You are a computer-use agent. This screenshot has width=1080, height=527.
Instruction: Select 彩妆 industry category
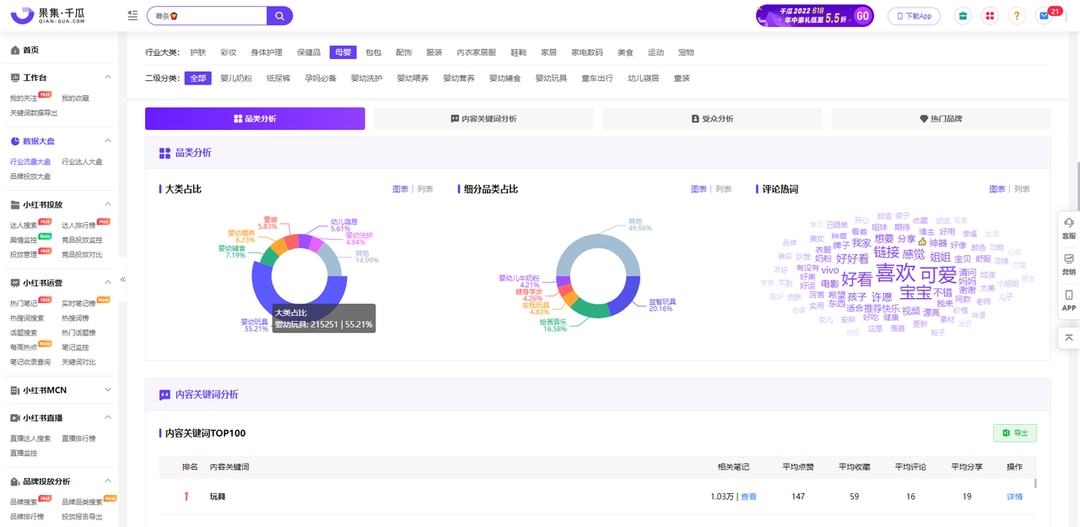(228, 52)
